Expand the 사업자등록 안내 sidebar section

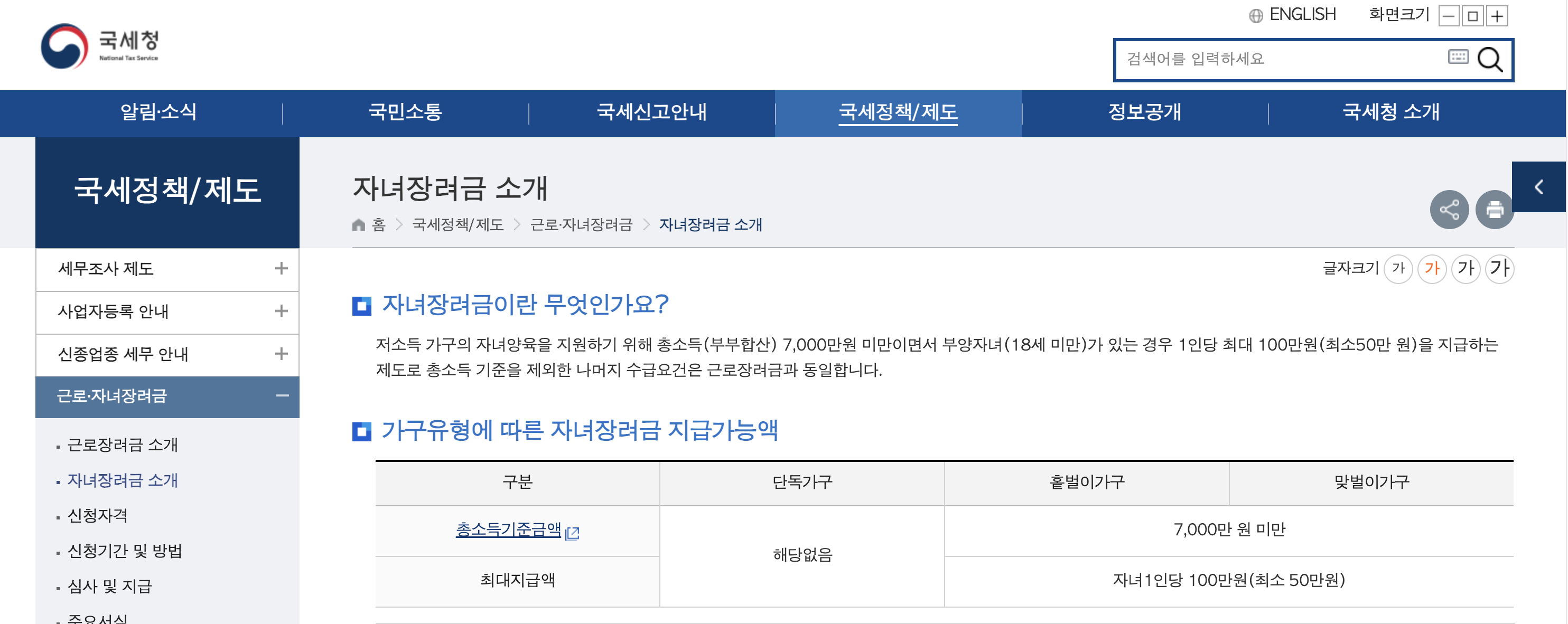pos(281,311)
